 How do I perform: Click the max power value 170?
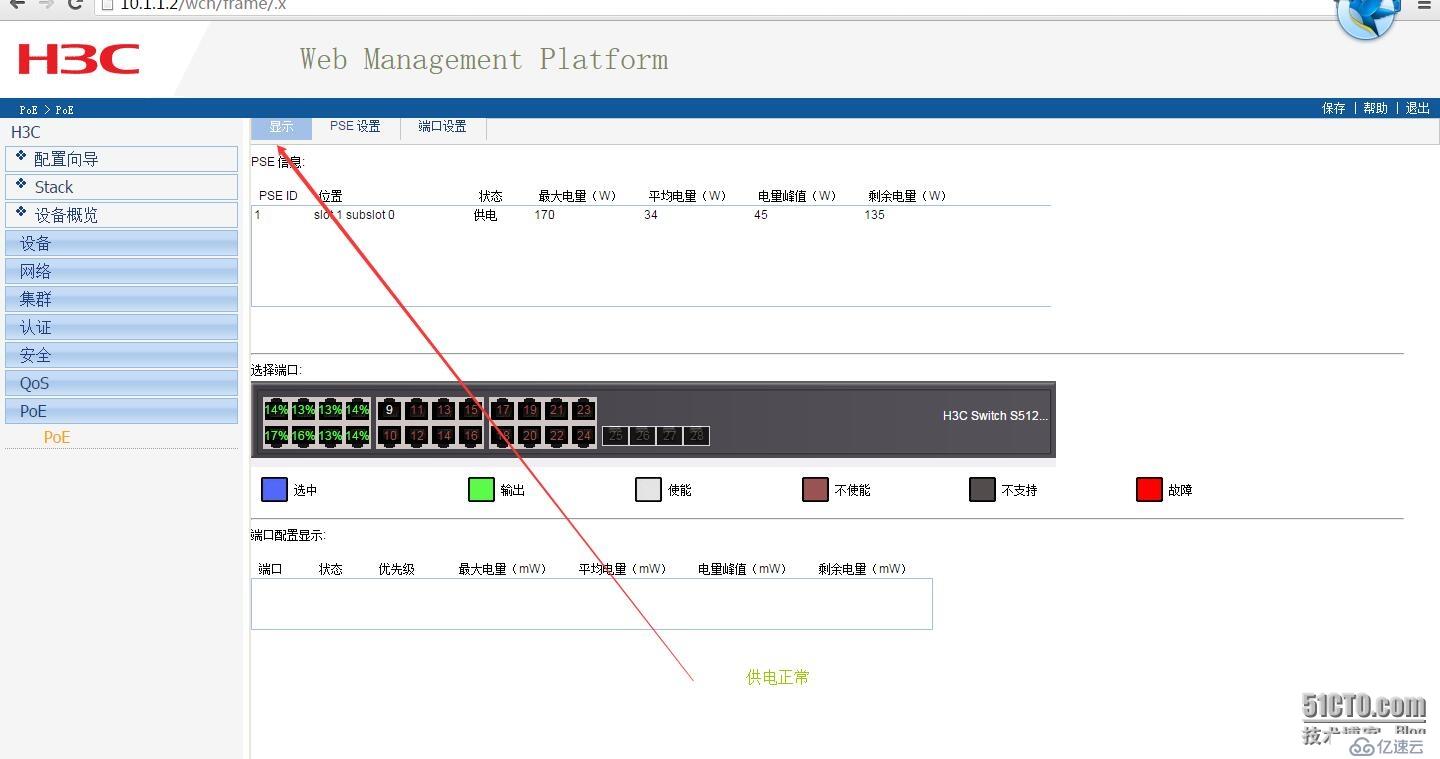click(x=544, y=215)
